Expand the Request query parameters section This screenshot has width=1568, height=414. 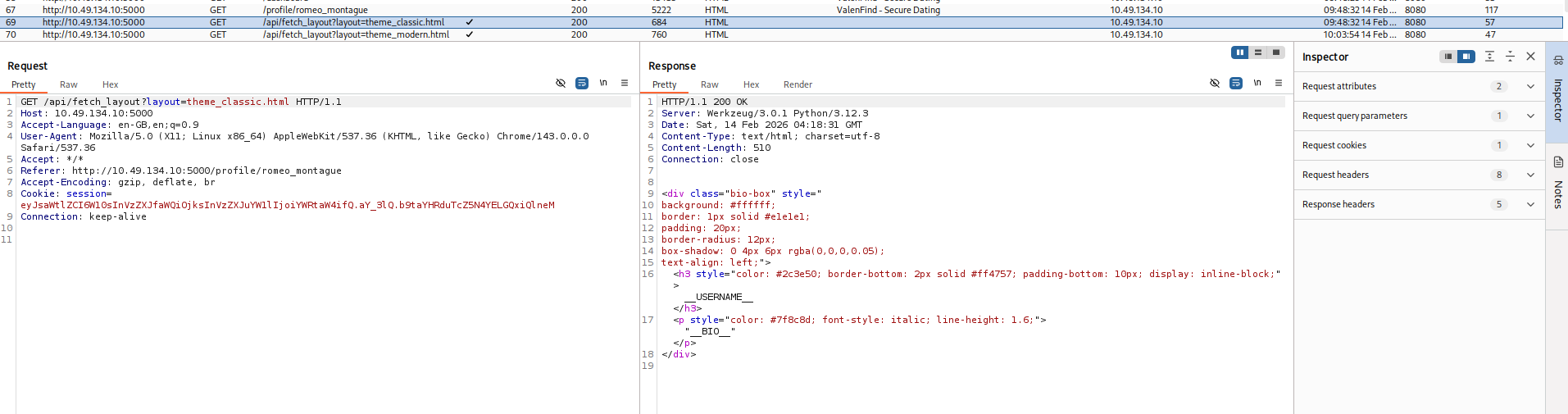(1530, 116)
